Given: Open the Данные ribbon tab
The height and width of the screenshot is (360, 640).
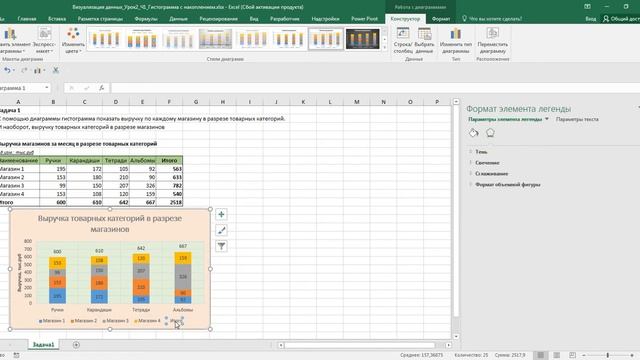Looking at the screenshot, I should pos(178,19).
